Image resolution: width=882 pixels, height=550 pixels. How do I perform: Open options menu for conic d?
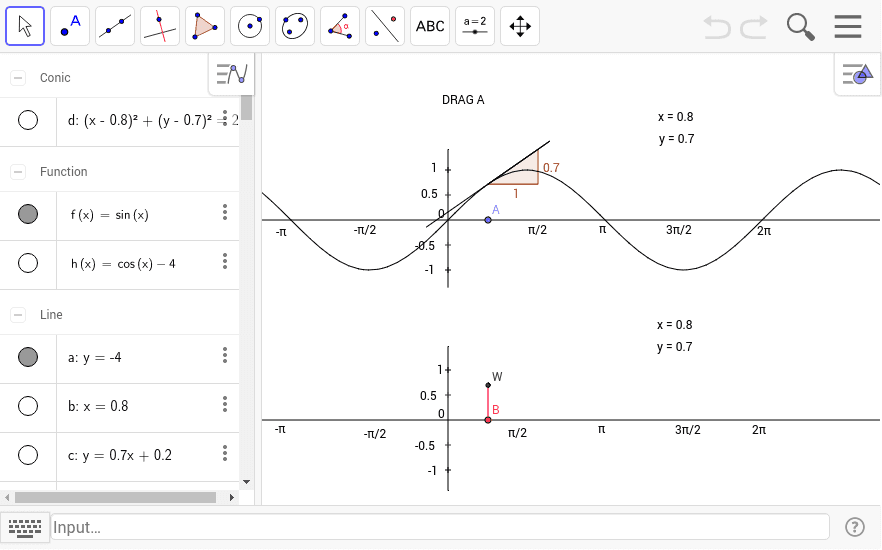click(225, 119)
